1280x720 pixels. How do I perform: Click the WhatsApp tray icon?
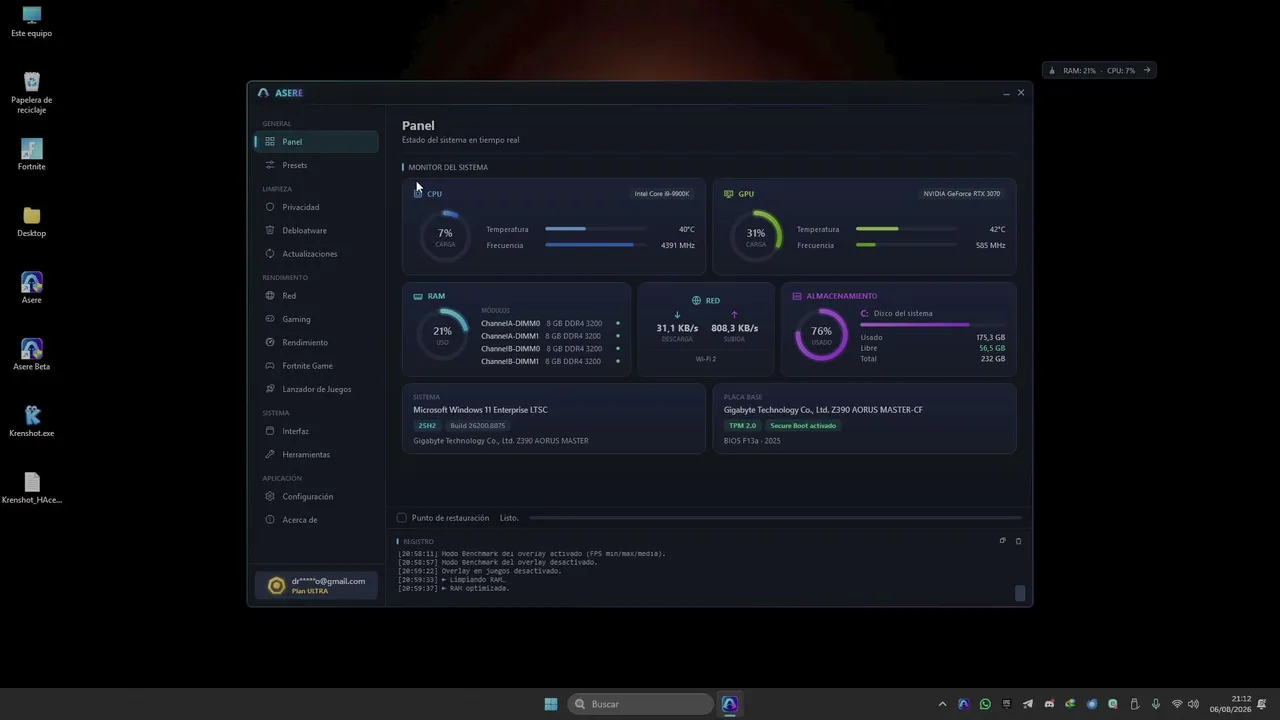[x=985, y=704]
